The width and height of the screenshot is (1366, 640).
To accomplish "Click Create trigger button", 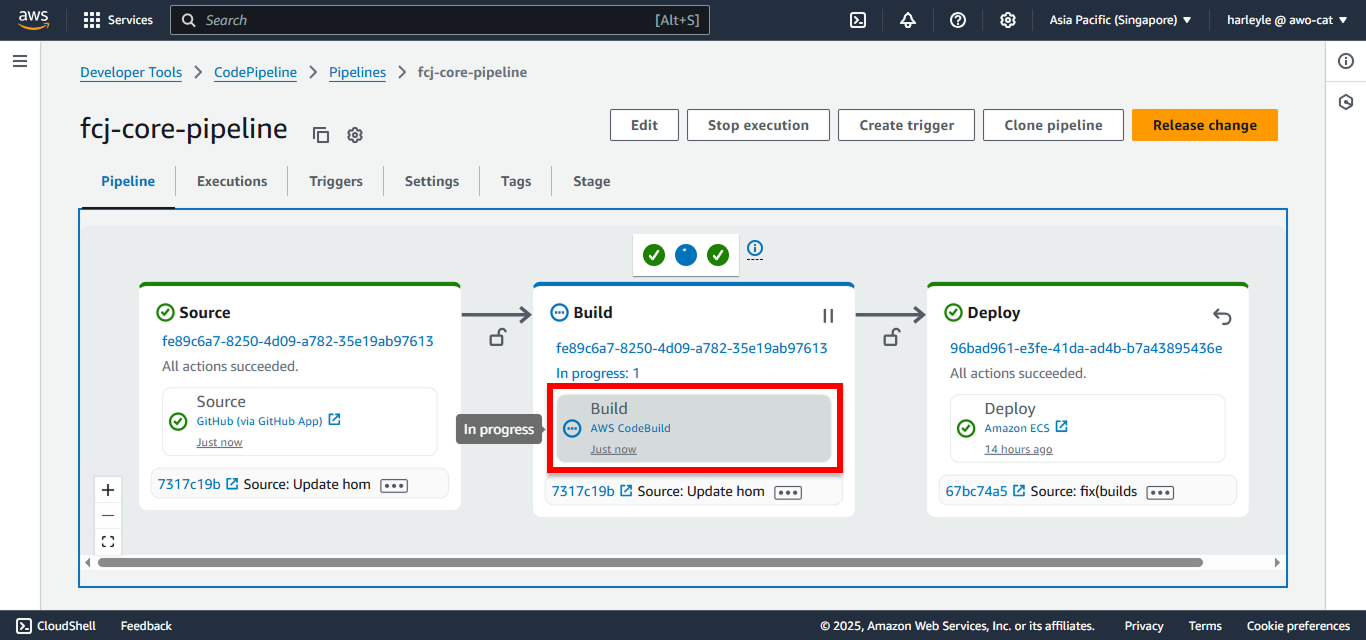I will [x=907, y=125].
